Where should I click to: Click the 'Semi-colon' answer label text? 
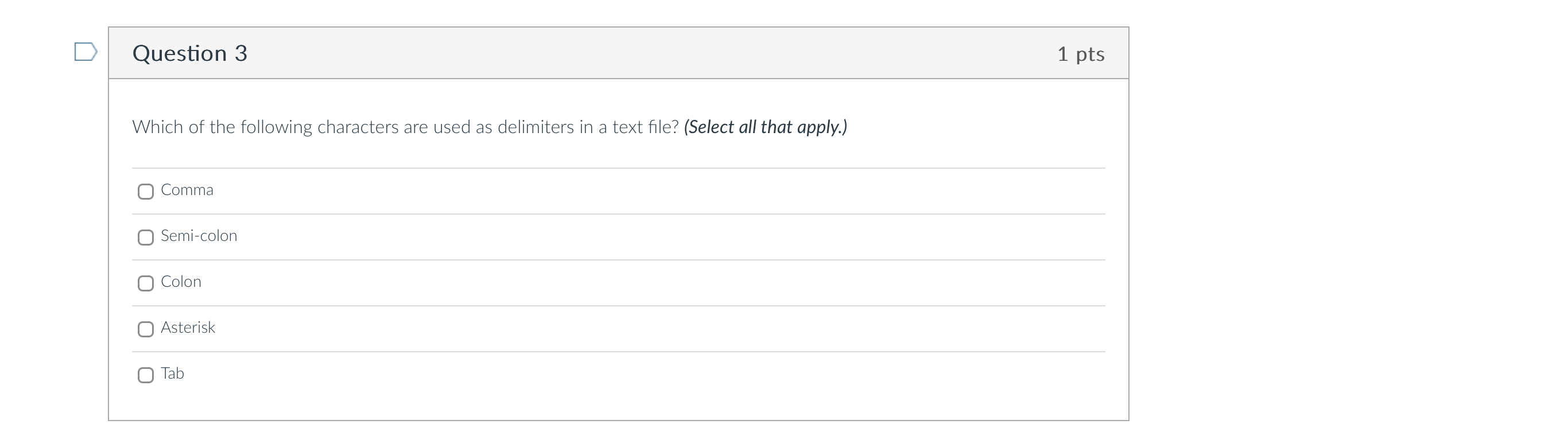(199, 236)
